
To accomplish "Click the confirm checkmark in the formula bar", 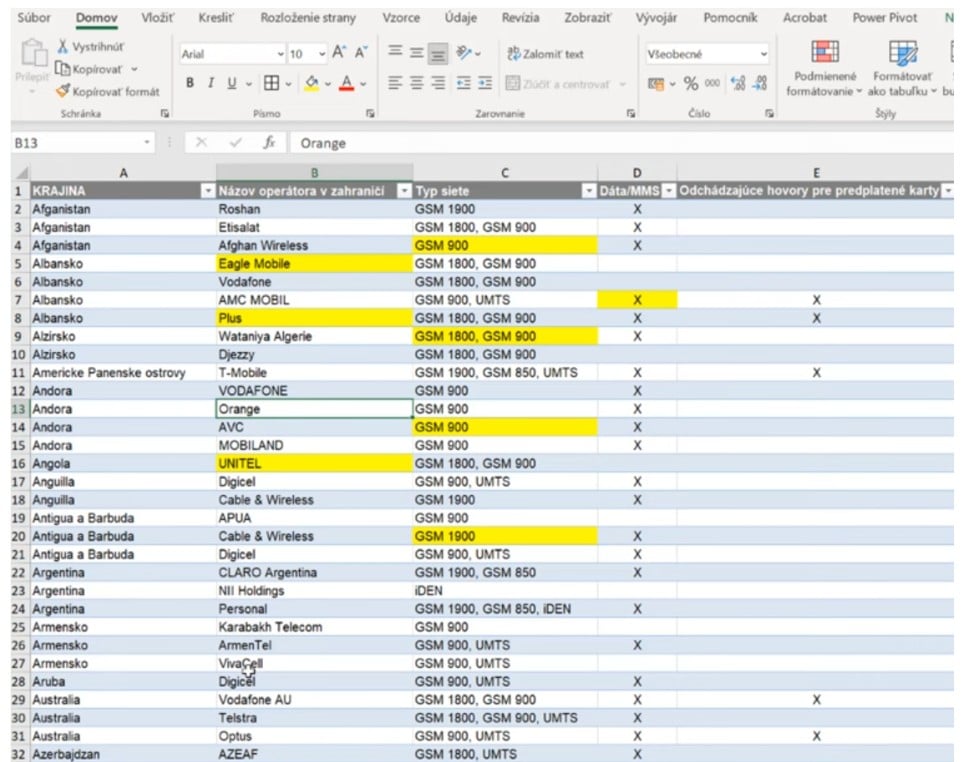I will (235, 143).
